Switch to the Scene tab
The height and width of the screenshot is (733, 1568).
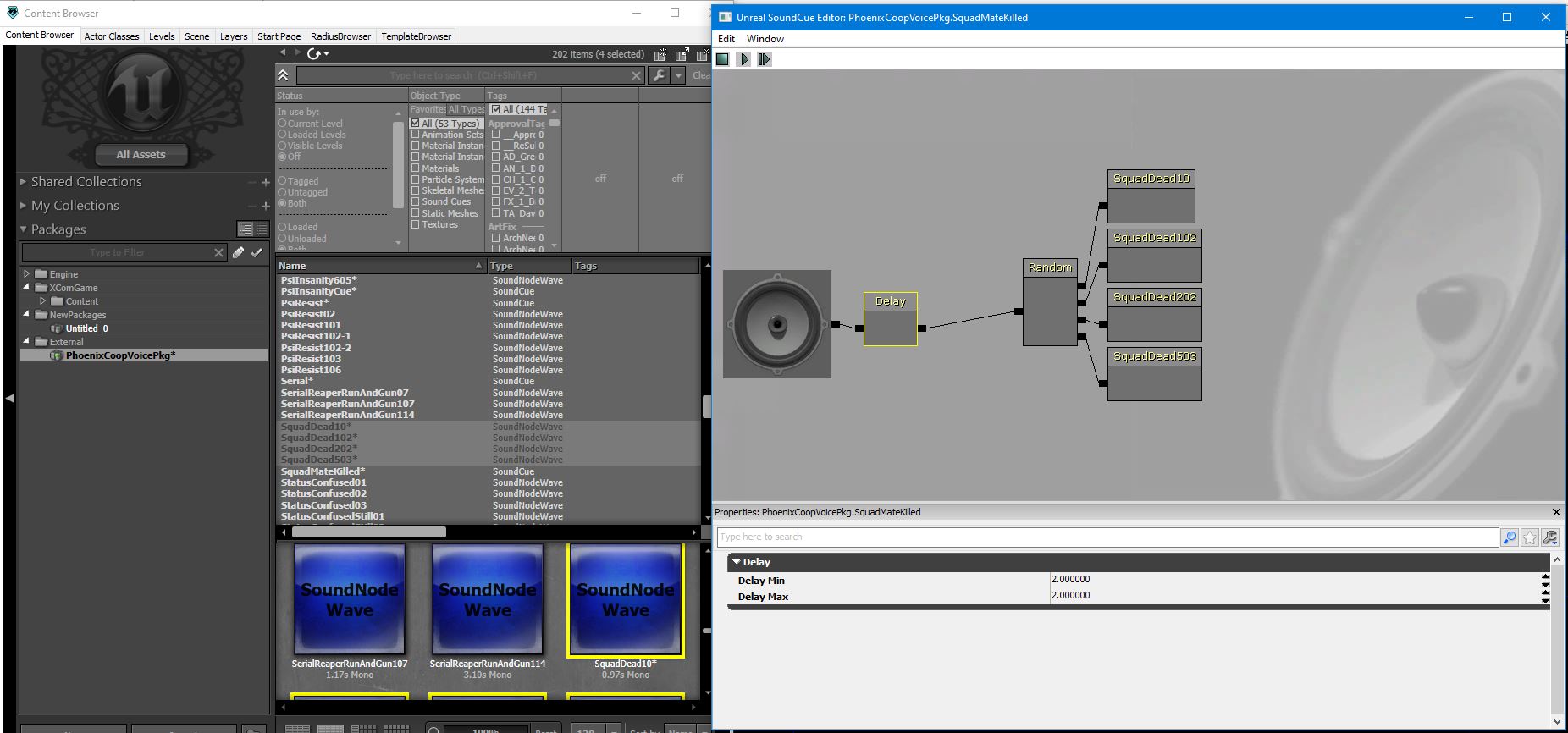(197, 36)
